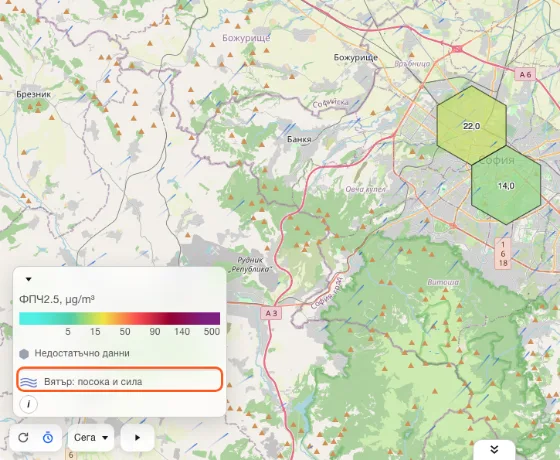Click the wind waves icon in legend

(x=29, y=382)
